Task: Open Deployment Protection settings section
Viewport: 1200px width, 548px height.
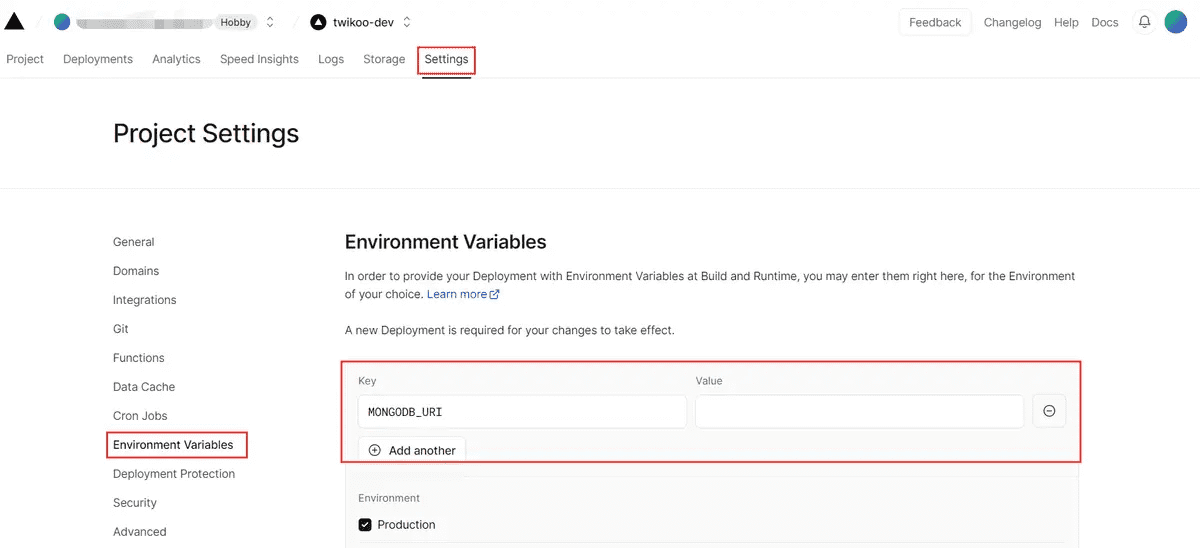Action: (174, 474)
